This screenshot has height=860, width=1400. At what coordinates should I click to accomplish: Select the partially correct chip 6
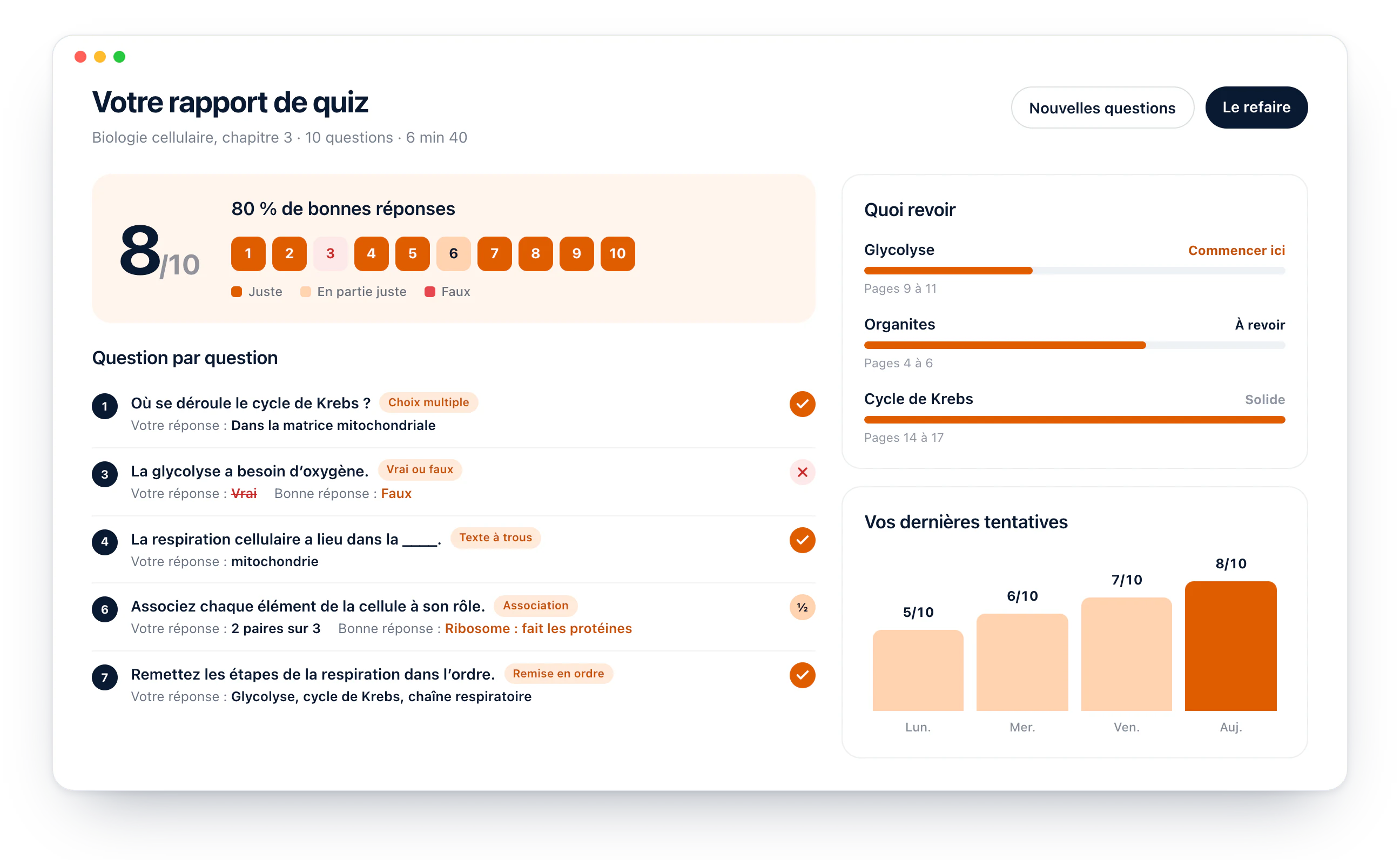[453, 254]
